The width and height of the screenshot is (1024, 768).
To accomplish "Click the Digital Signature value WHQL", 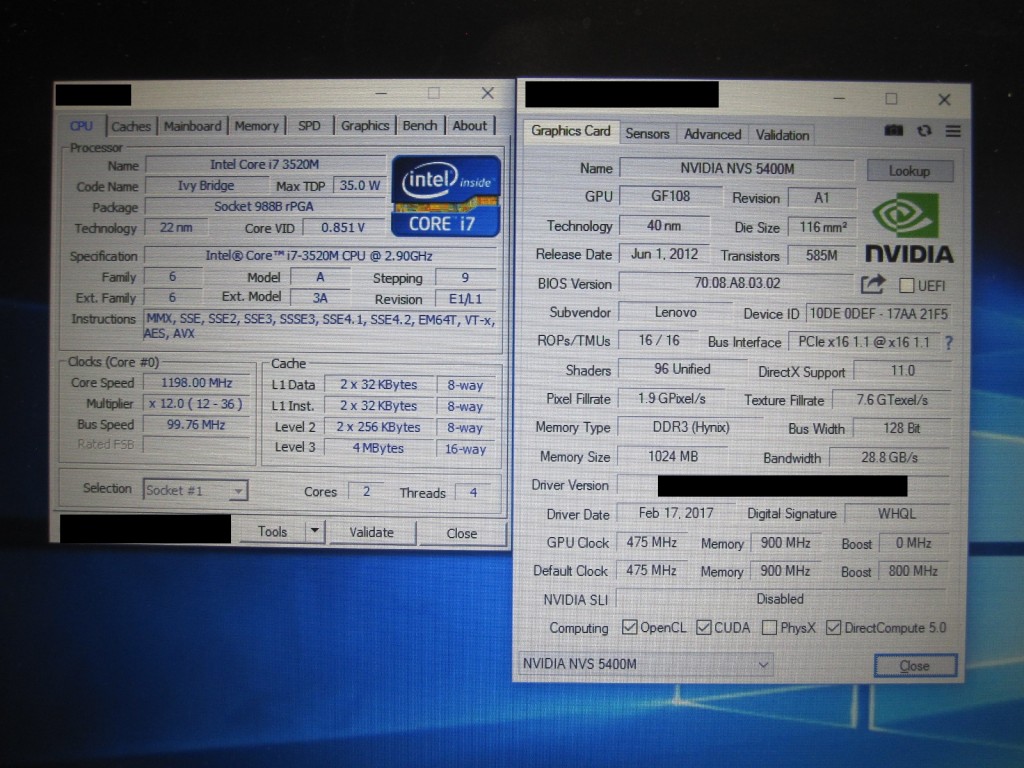I will [897, 514].
